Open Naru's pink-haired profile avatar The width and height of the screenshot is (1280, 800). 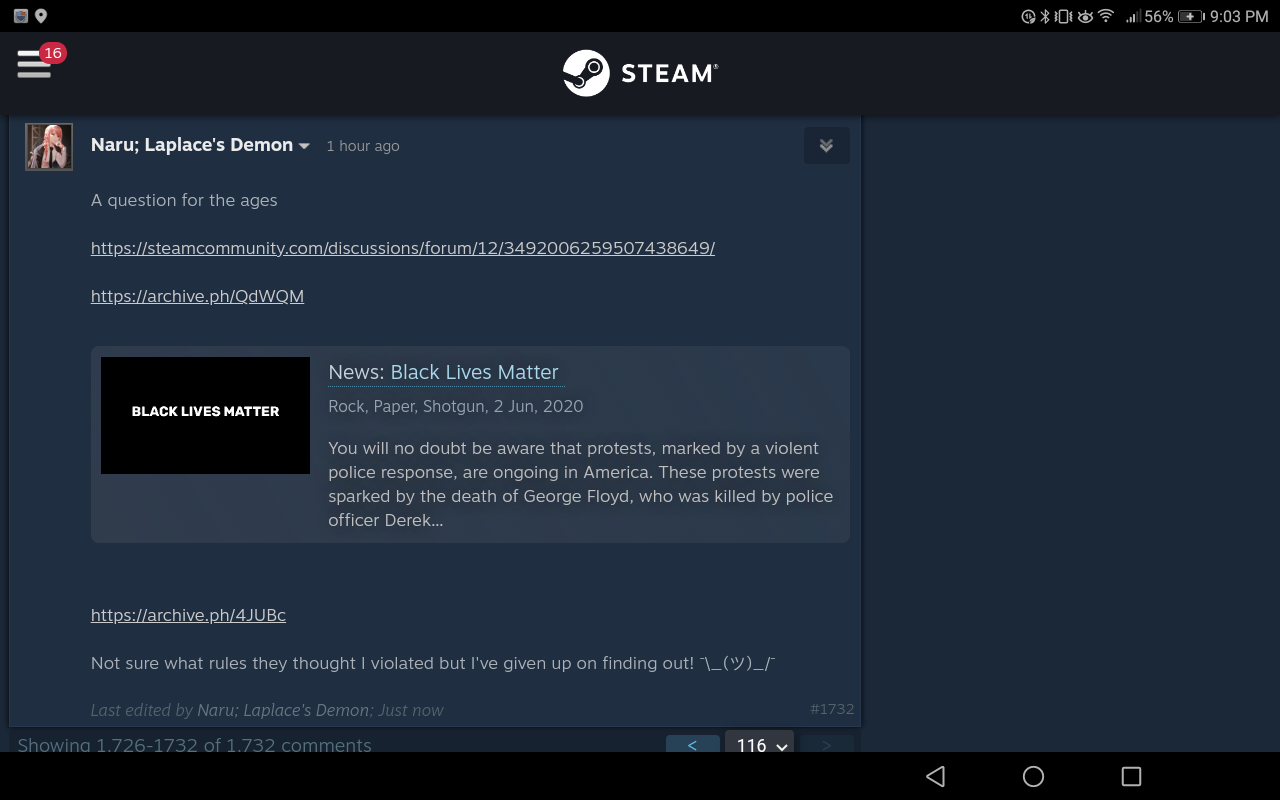pos(49,146)
